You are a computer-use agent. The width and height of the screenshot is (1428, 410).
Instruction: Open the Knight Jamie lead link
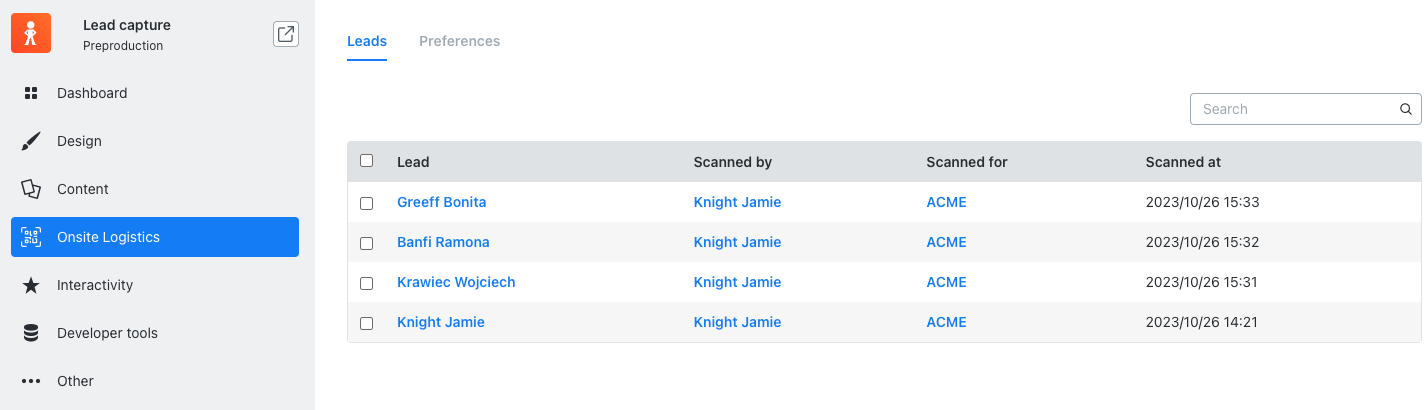click(x=441, y=322)
